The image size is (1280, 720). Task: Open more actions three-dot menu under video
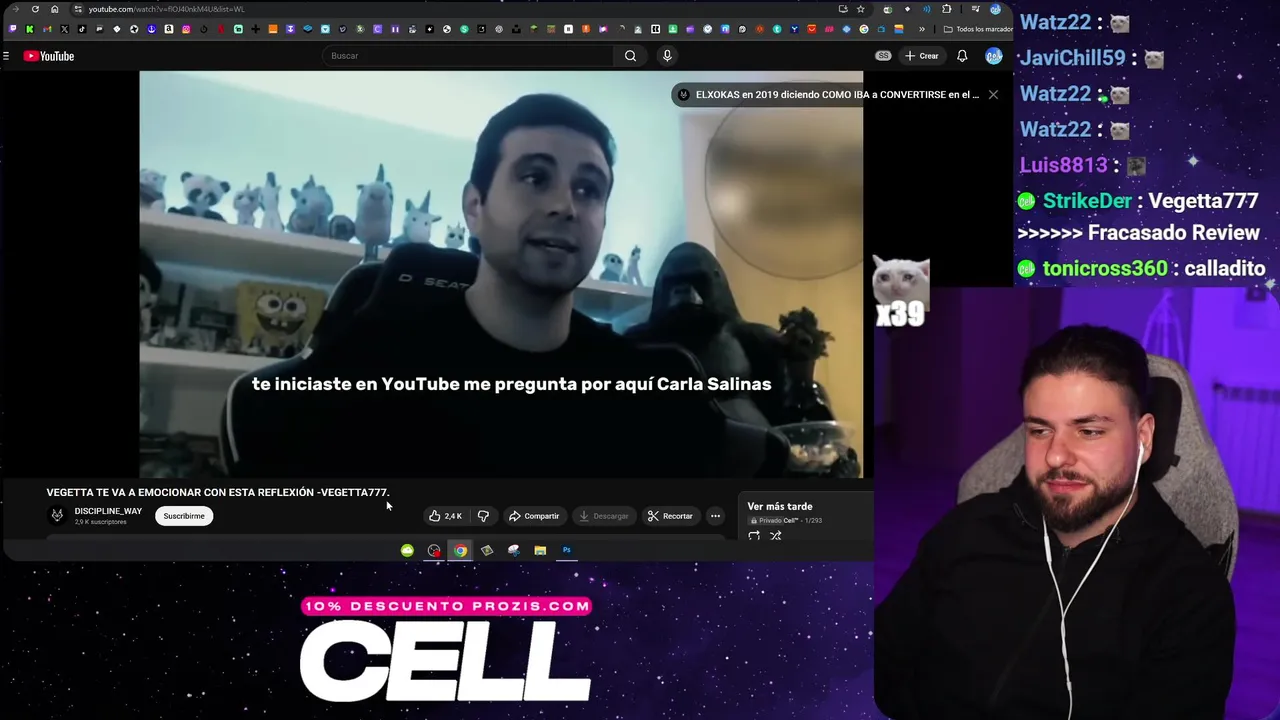[715, 516]
